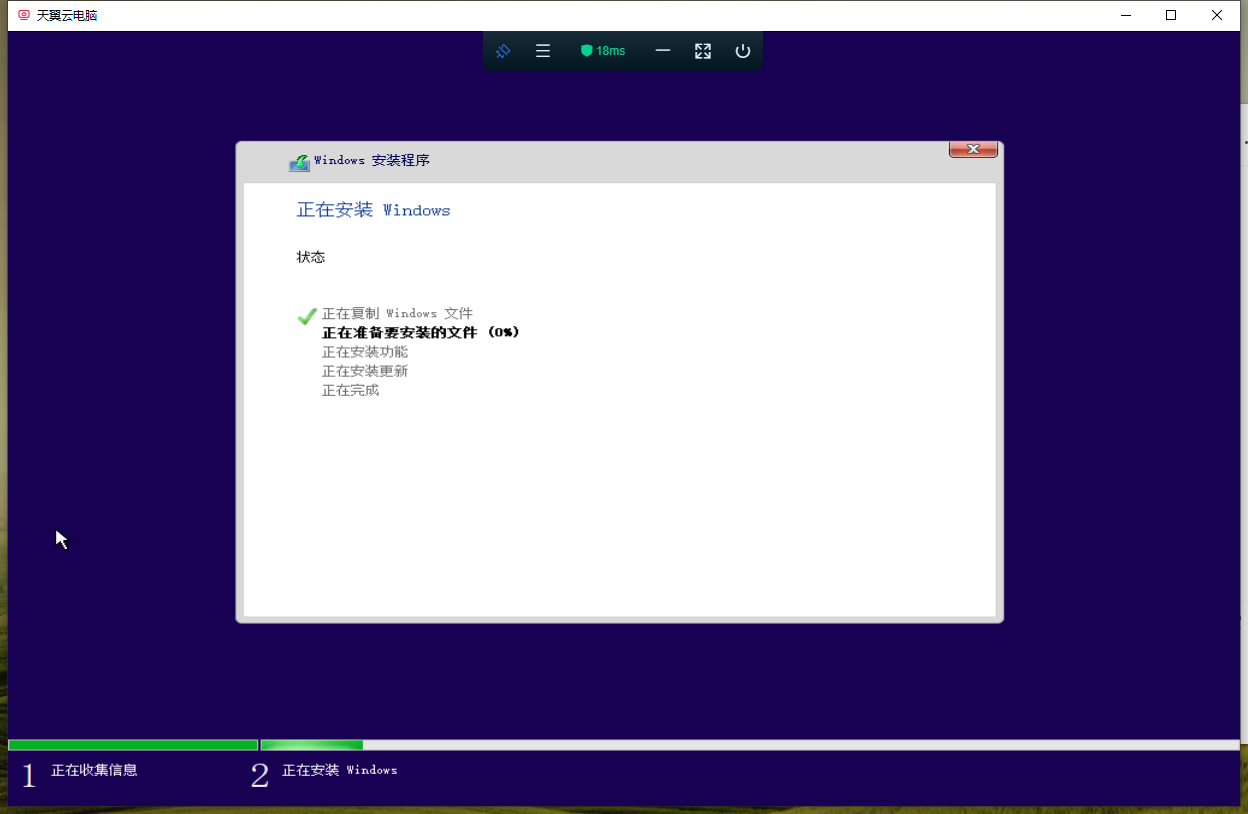The image size is (1248, 814).
Task: Click the 正在完成 step text
Action: pos(350,390)
